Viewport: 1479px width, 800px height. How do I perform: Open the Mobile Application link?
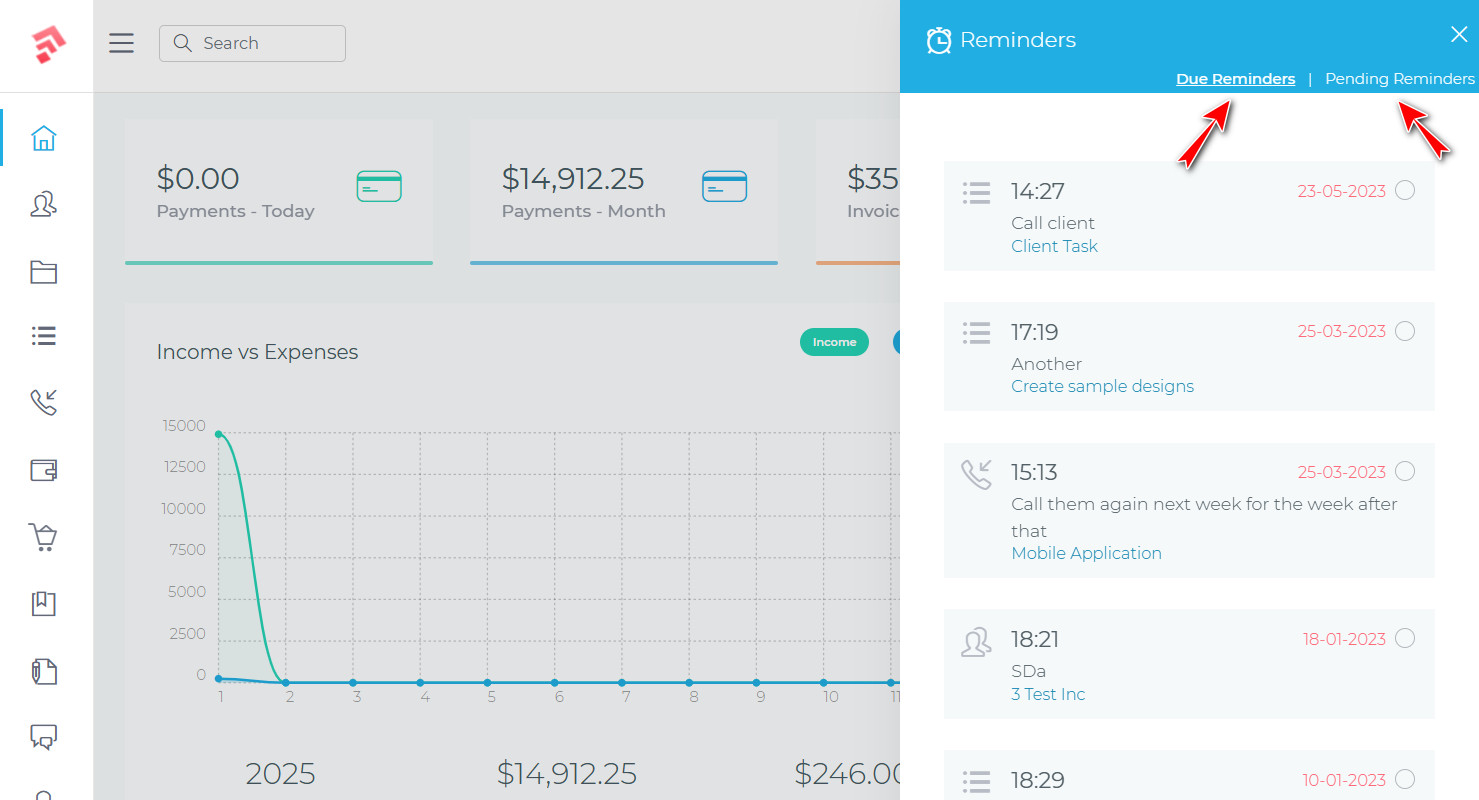pos(1086,553)
